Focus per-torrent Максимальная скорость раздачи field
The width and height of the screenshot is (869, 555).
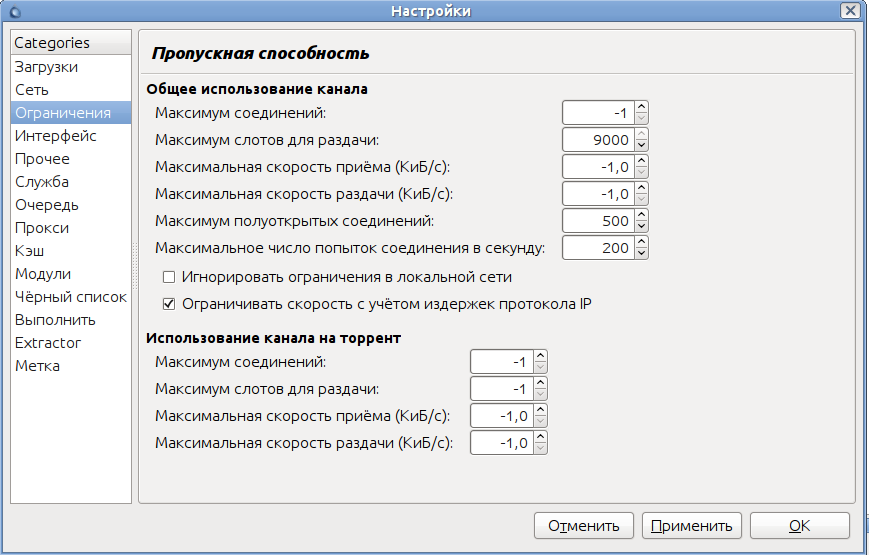pos(502,443)
